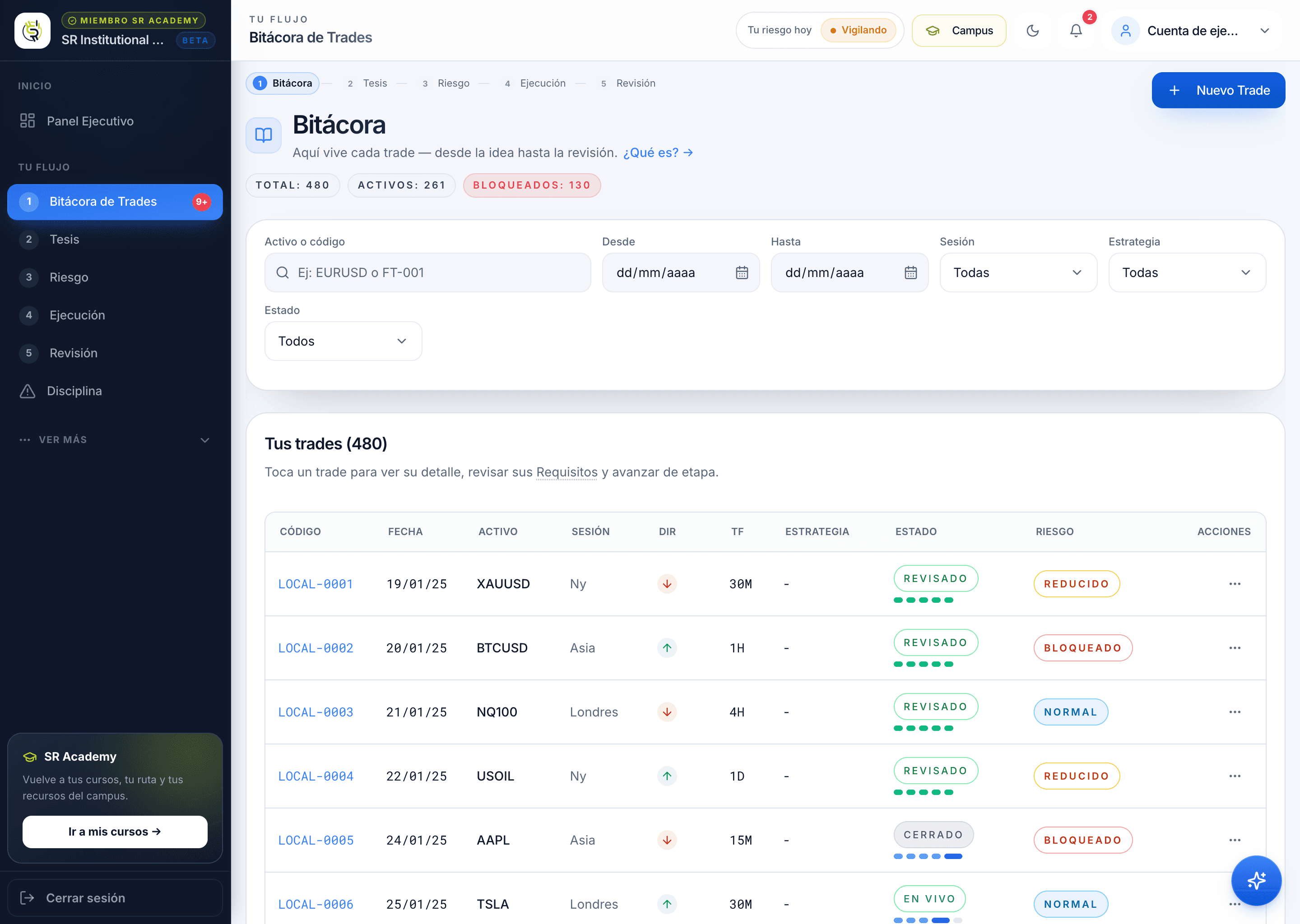This screenshot has height=924, width=1300.
Task: Click the user avatar icon
Action: [x=1125, y=31]
